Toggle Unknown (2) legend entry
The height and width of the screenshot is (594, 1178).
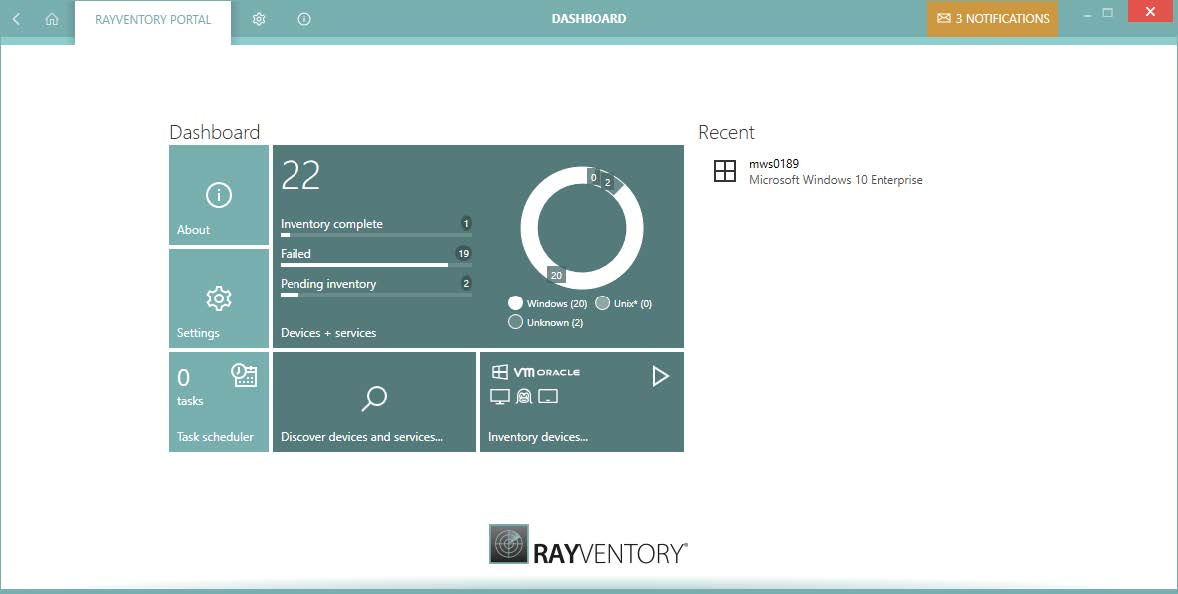545,322
